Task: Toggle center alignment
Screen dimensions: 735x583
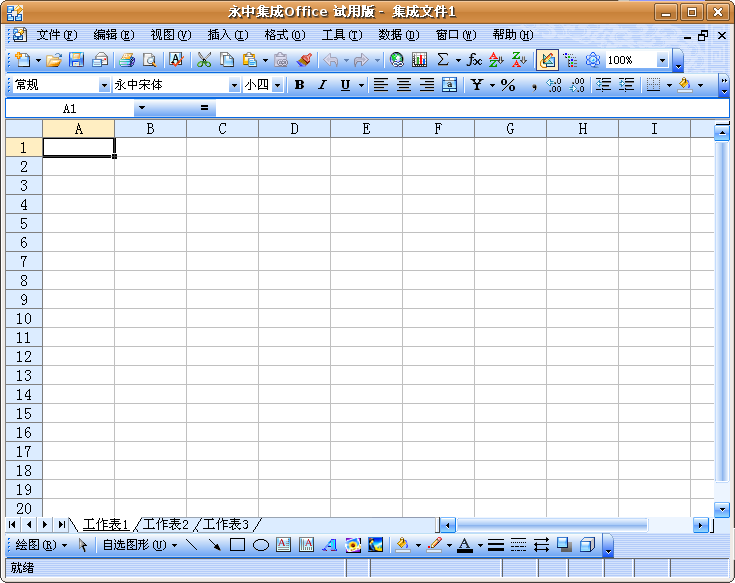Action: click(x=404, y=85)
